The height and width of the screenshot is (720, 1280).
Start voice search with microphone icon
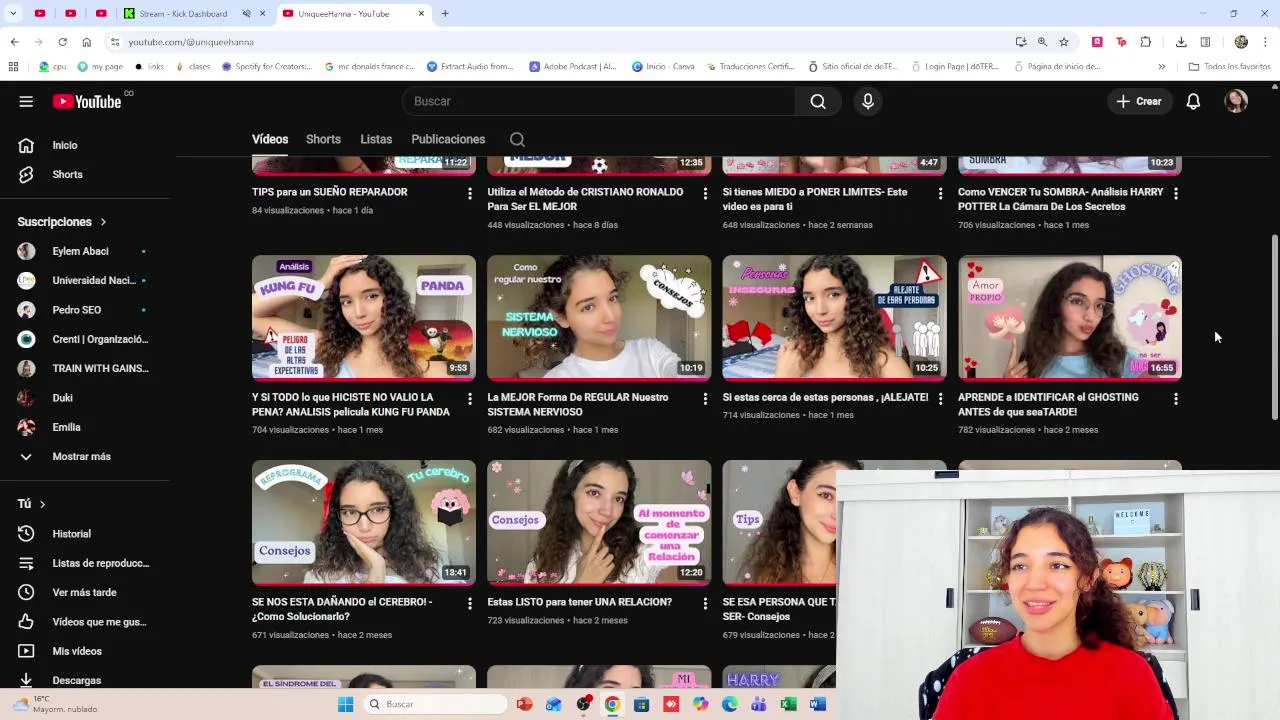point(868,101)
